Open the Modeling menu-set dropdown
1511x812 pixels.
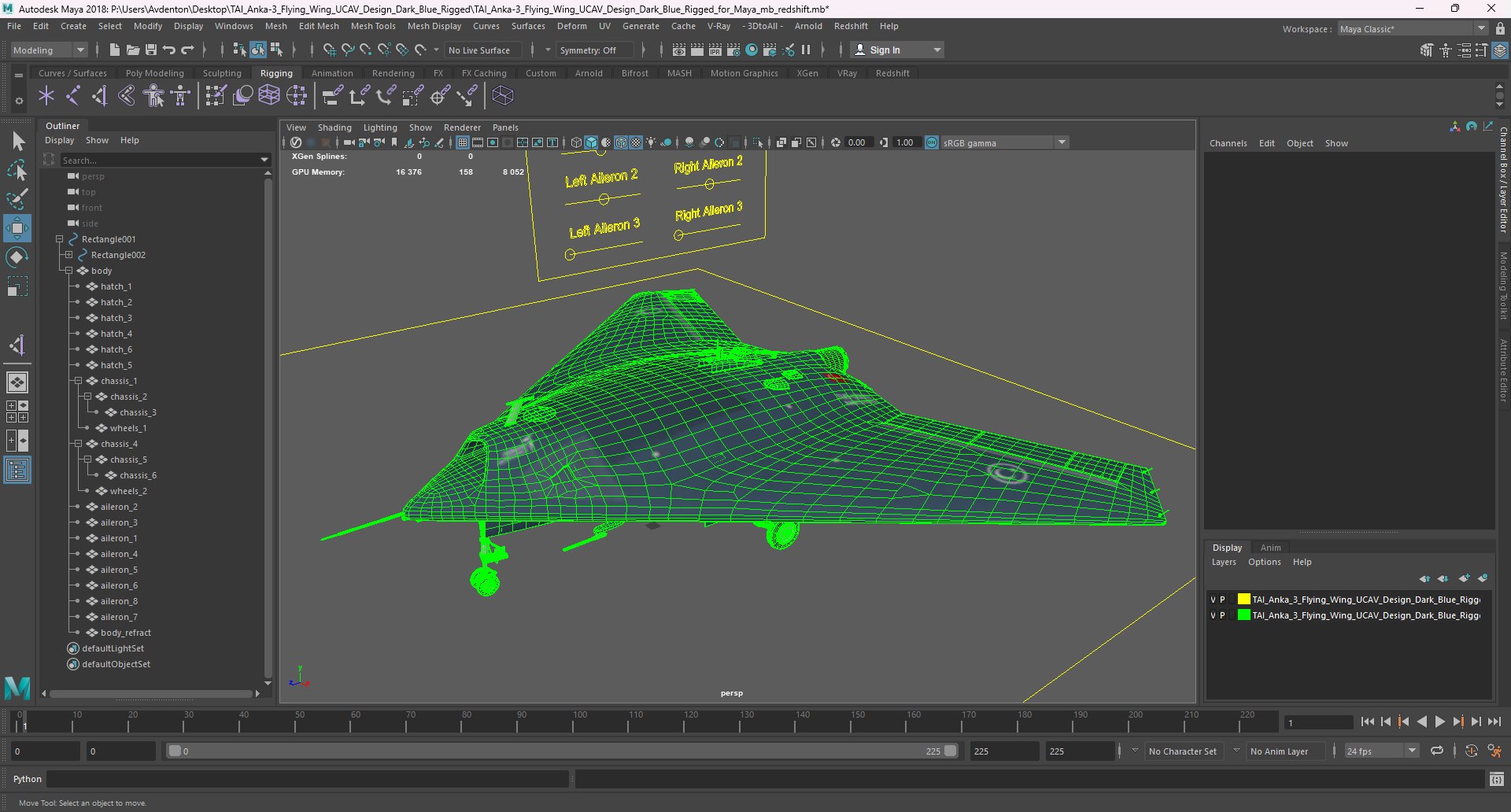click(x=49, y=50)
